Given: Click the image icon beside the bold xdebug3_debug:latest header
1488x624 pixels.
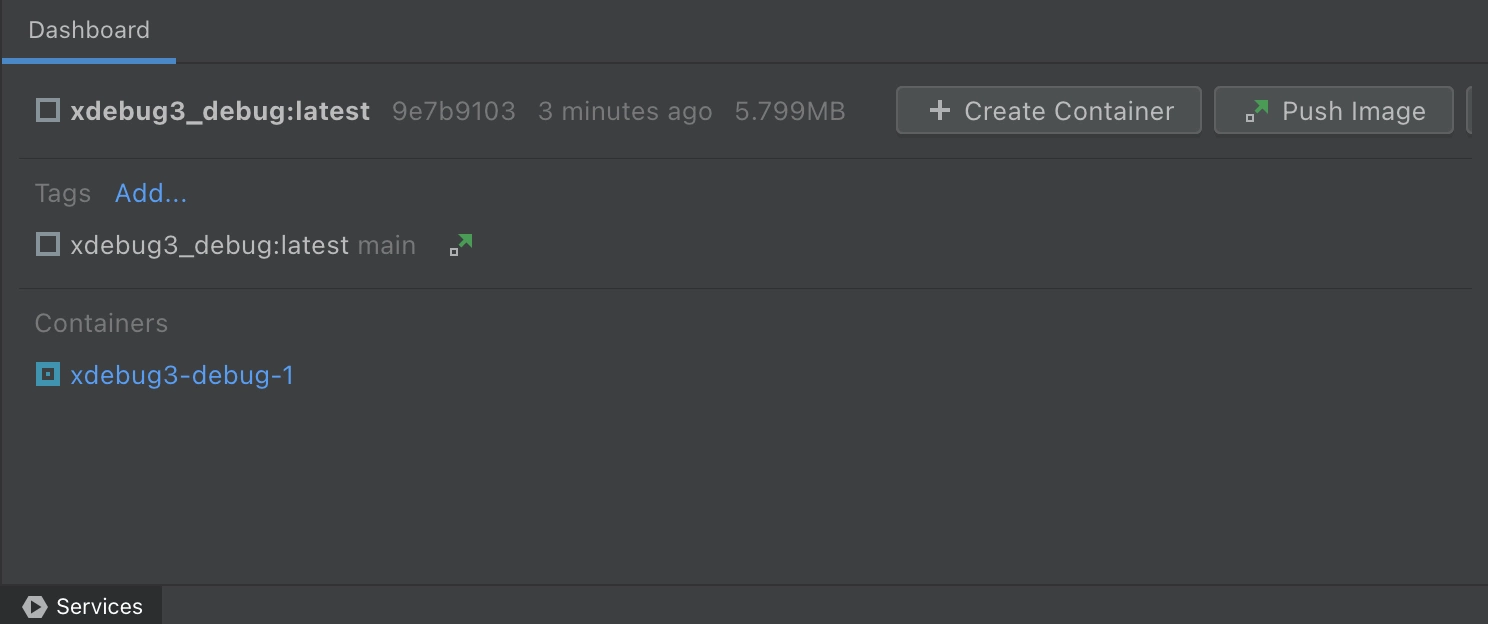Looking at the screenshot, I should point(48,110).
